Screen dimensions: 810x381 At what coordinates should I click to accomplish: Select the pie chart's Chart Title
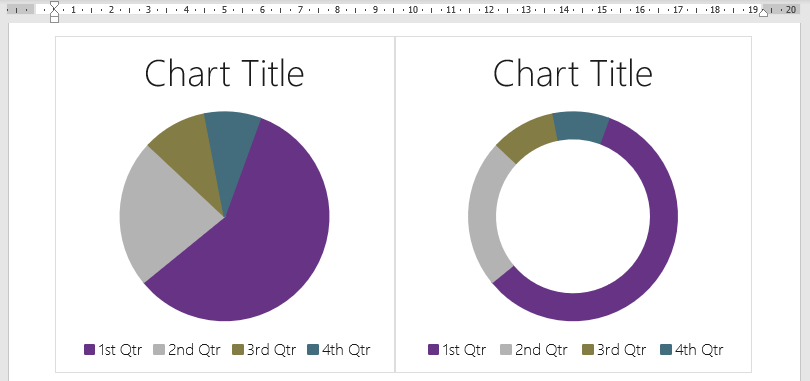coord(224,73)
